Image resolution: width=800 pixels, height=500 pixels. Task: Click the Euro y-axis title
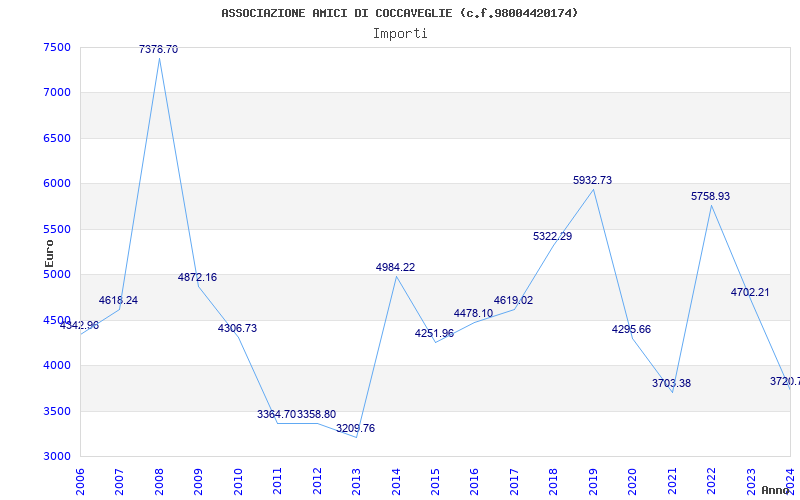pos(49,253)
